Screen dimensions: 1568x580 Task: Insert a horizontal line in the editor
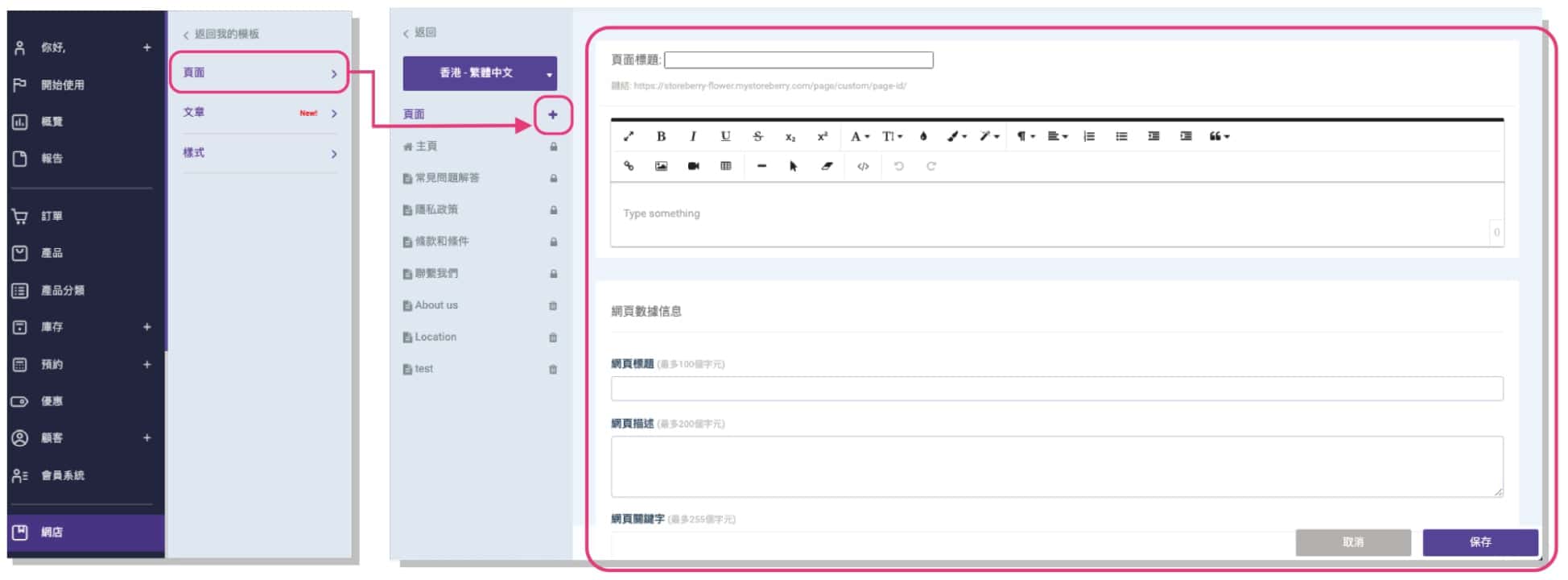click(761, 166)
